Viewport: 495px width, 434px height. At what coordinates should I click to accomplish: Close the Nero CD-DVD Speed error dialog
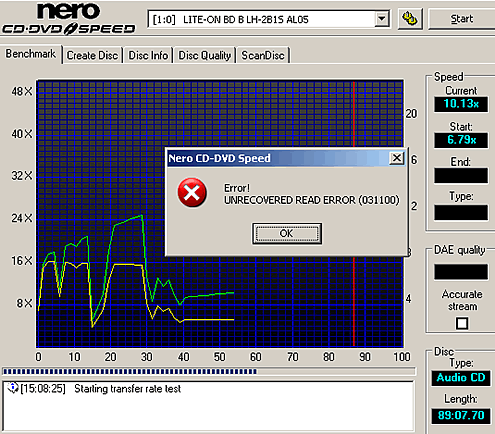[397, 158]
